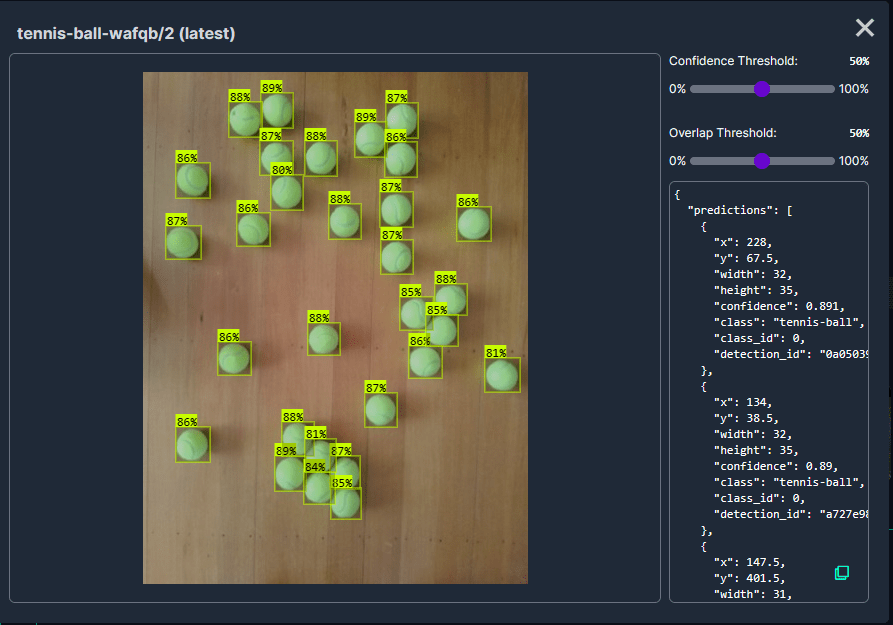
Task: Click the Overlap Threshold slider handle
Action: click(x=761, y=161)
